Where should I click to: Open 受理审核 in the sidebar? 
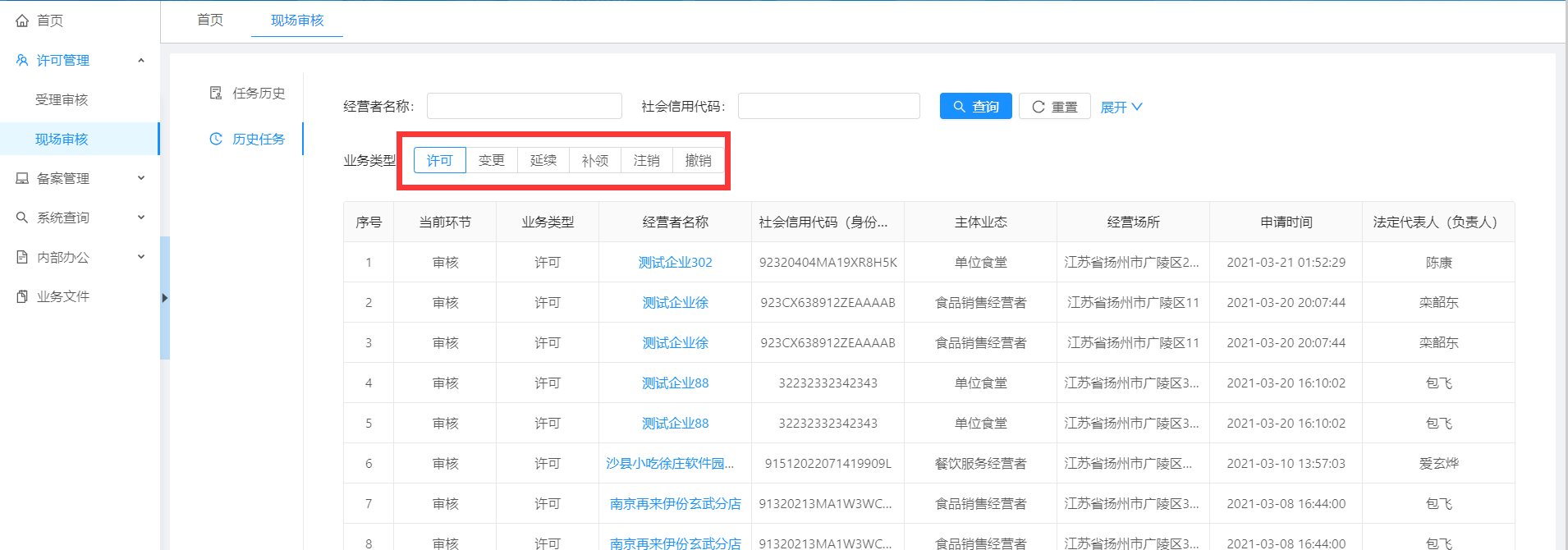point(62,99)
